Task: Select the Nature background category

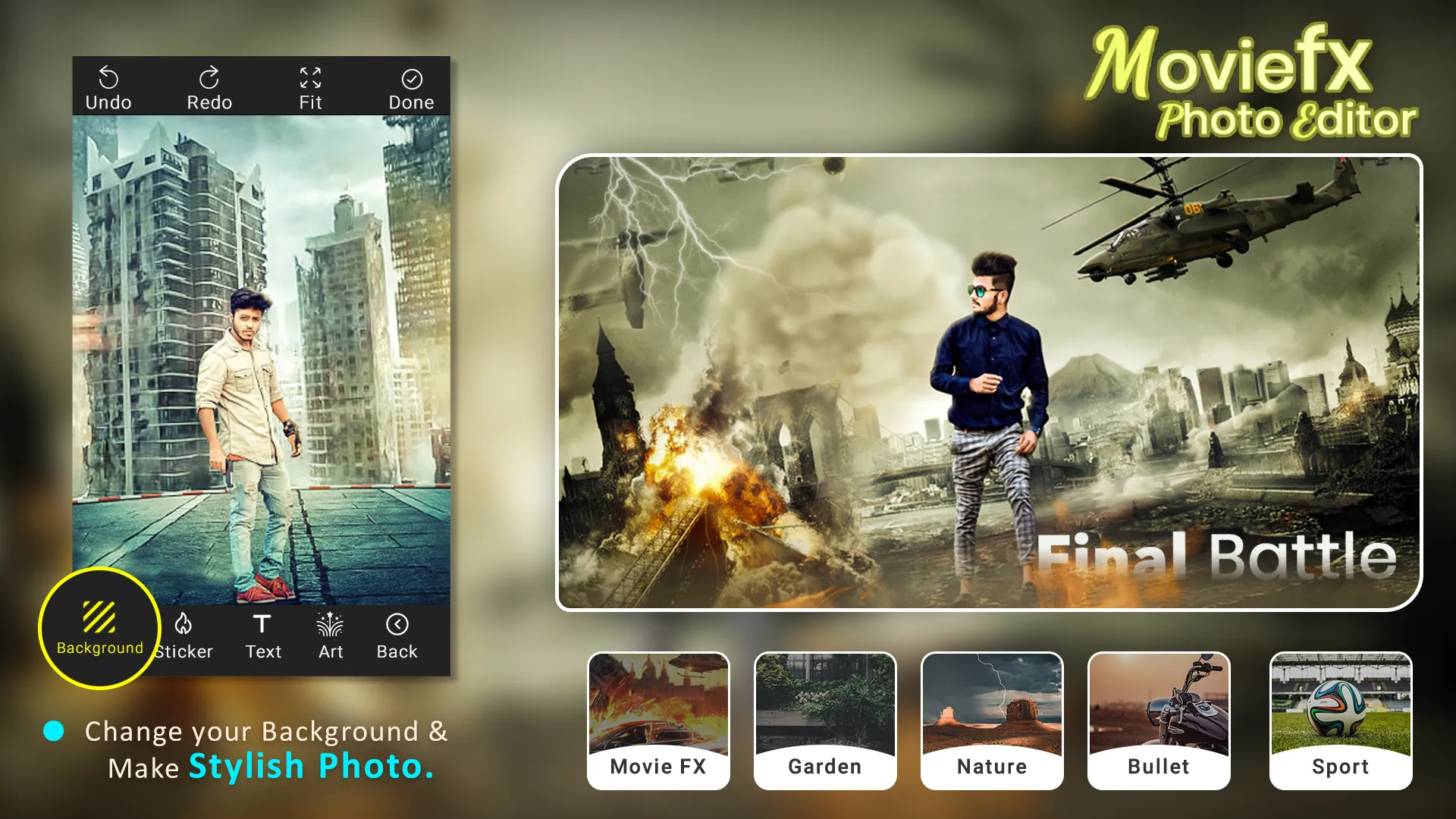Action: (991, 718)
